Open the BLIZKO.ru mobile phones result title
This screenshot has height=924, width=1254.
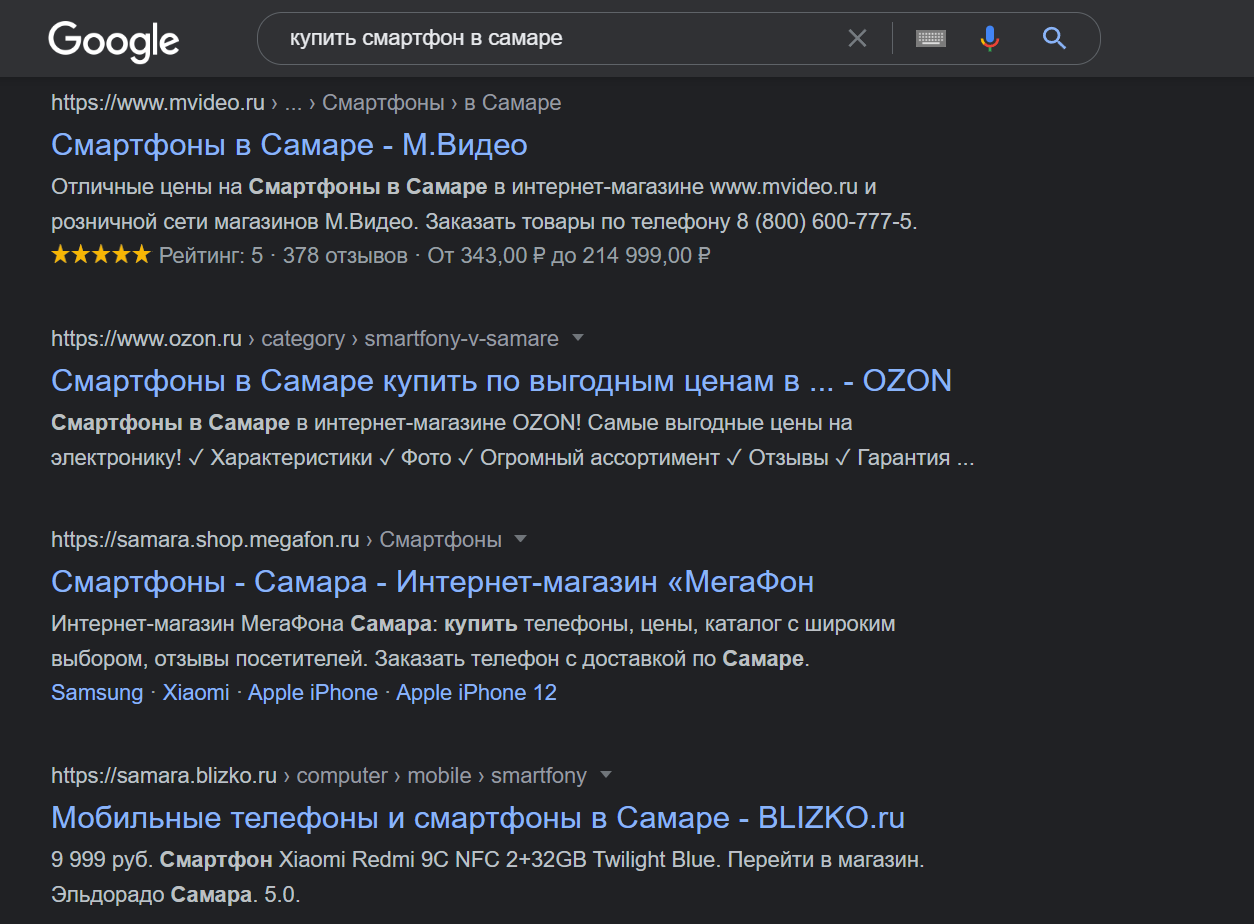click(x=478, y=818)
